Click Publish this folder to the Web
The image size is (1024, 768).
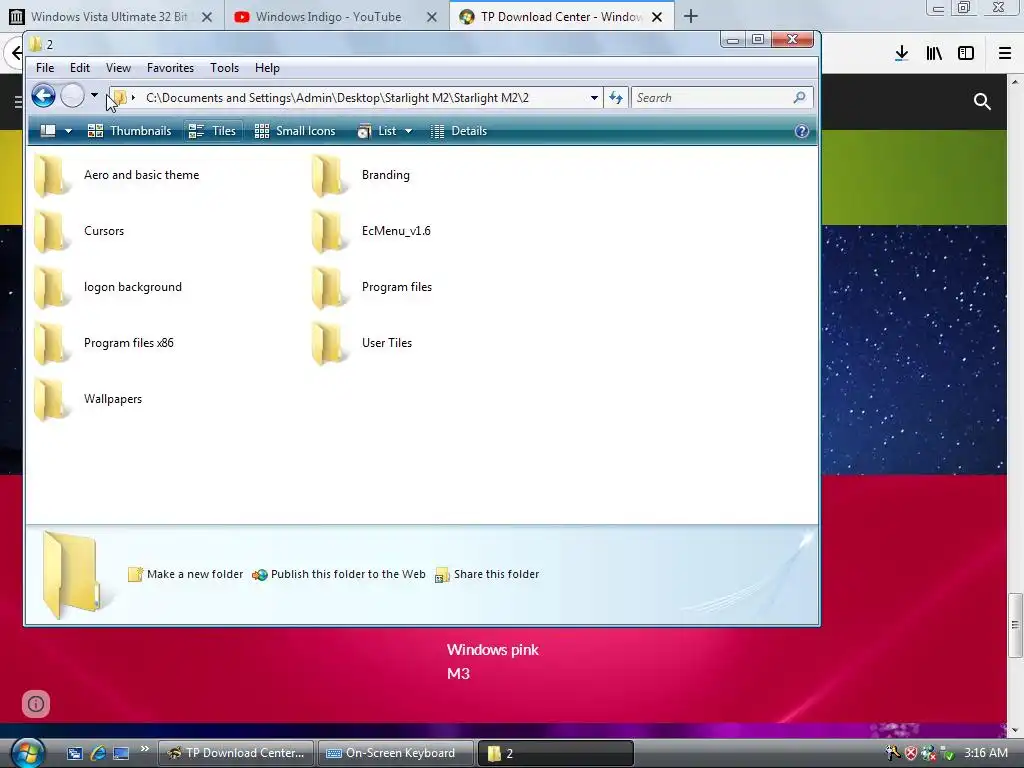pyautogui.click(x=339, y=574)
